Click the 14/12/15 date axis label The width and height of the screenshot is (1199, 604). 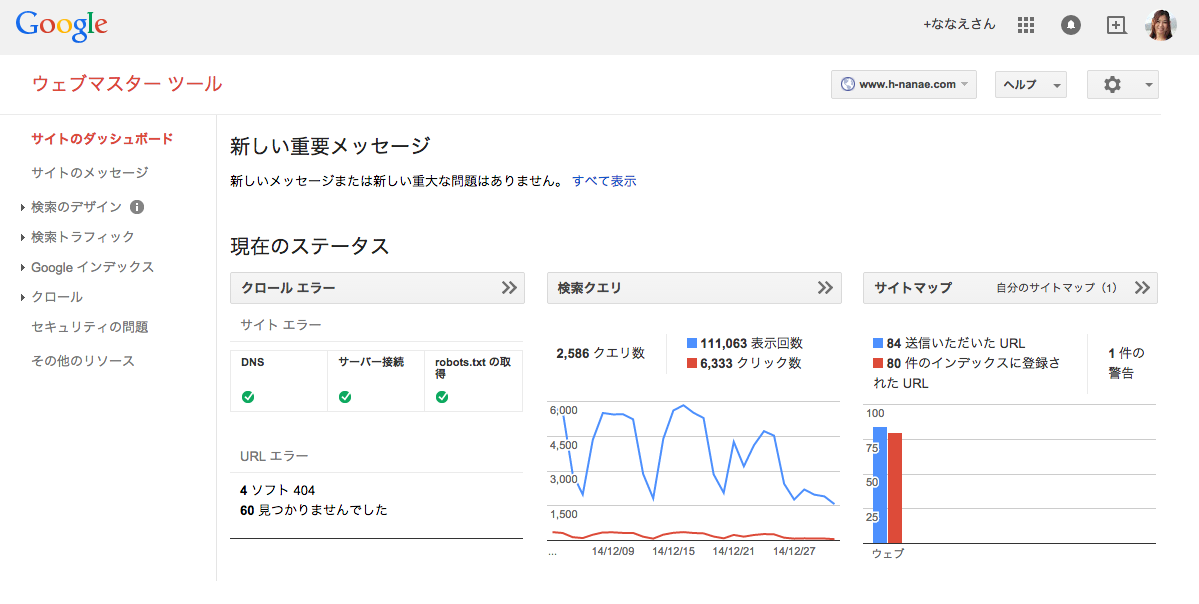[674, 551]
